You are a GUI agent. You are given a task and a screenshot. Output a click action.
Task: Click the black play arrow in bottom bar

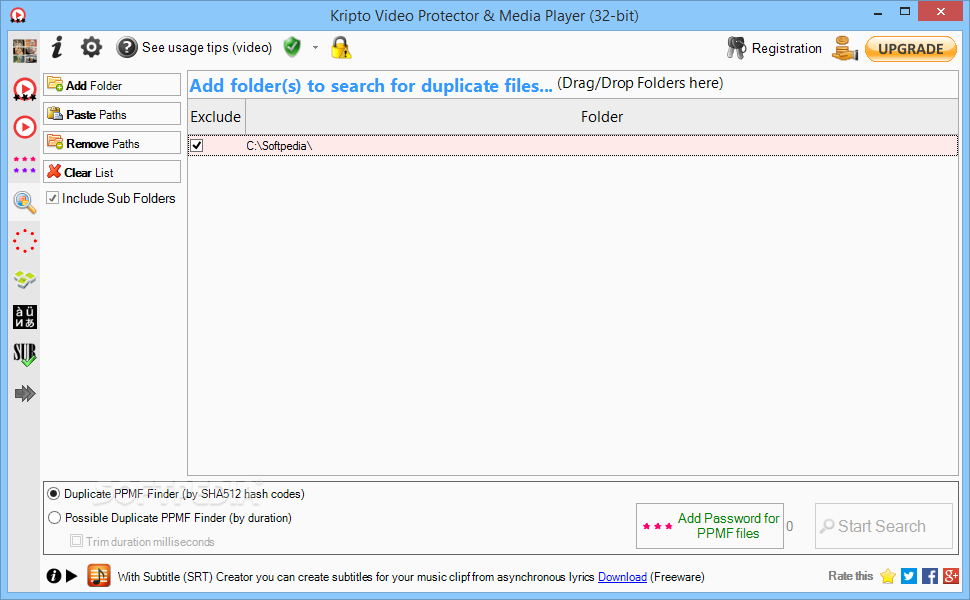pyautogui.click(x=72, y=576)
